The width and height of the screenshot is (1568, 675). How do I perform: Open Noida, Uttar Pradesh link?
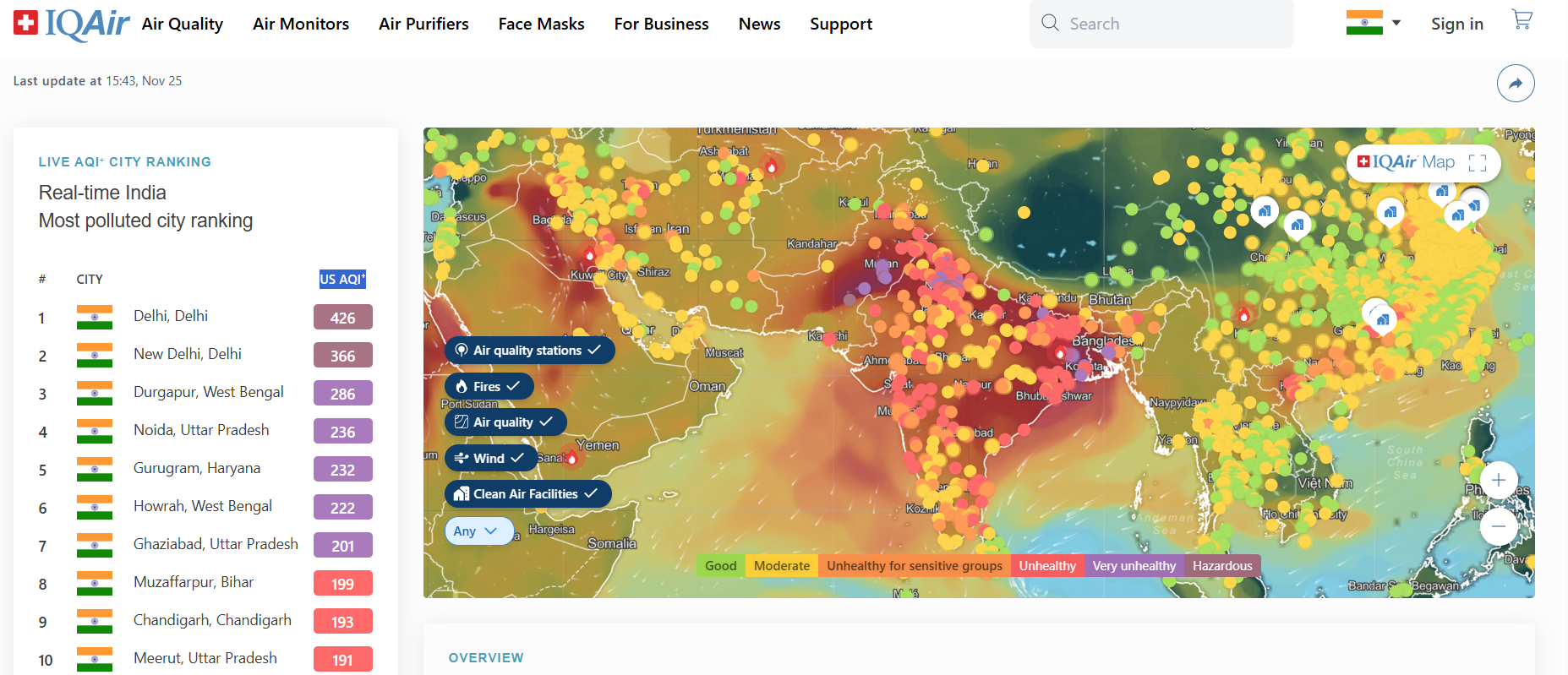tap(201, 430)
